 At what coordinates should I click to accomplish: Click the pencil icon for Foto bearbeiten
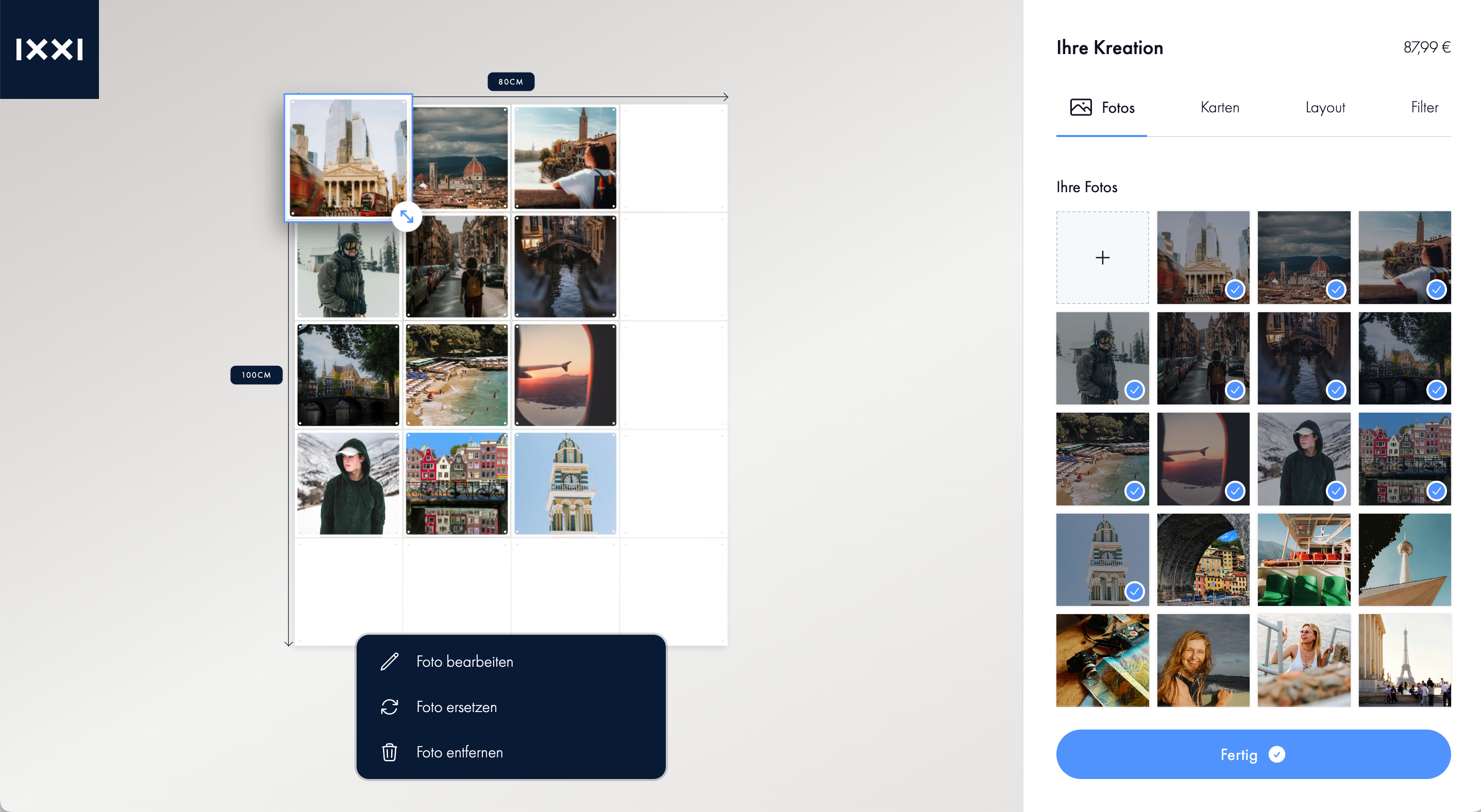click(389, 662)
